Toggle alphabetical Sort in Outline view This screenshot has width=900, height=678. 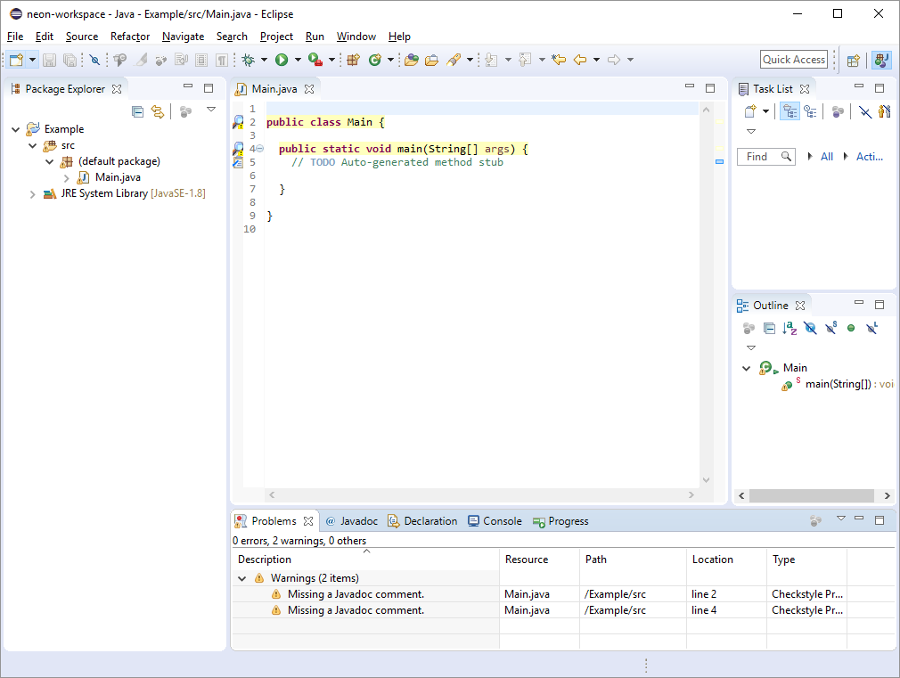789,328
